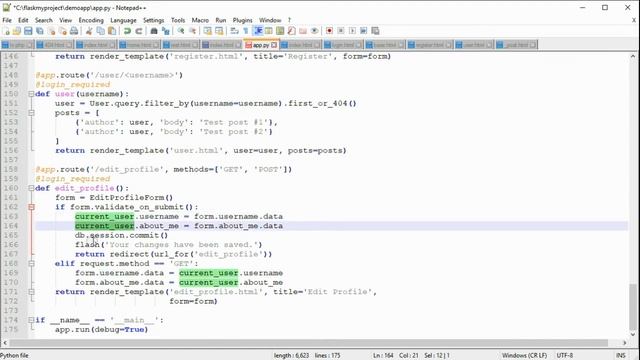This screenshot has height=360, width=640.
Task: Click the app.run(debug=True) line
Action: [x=101, y=330]
